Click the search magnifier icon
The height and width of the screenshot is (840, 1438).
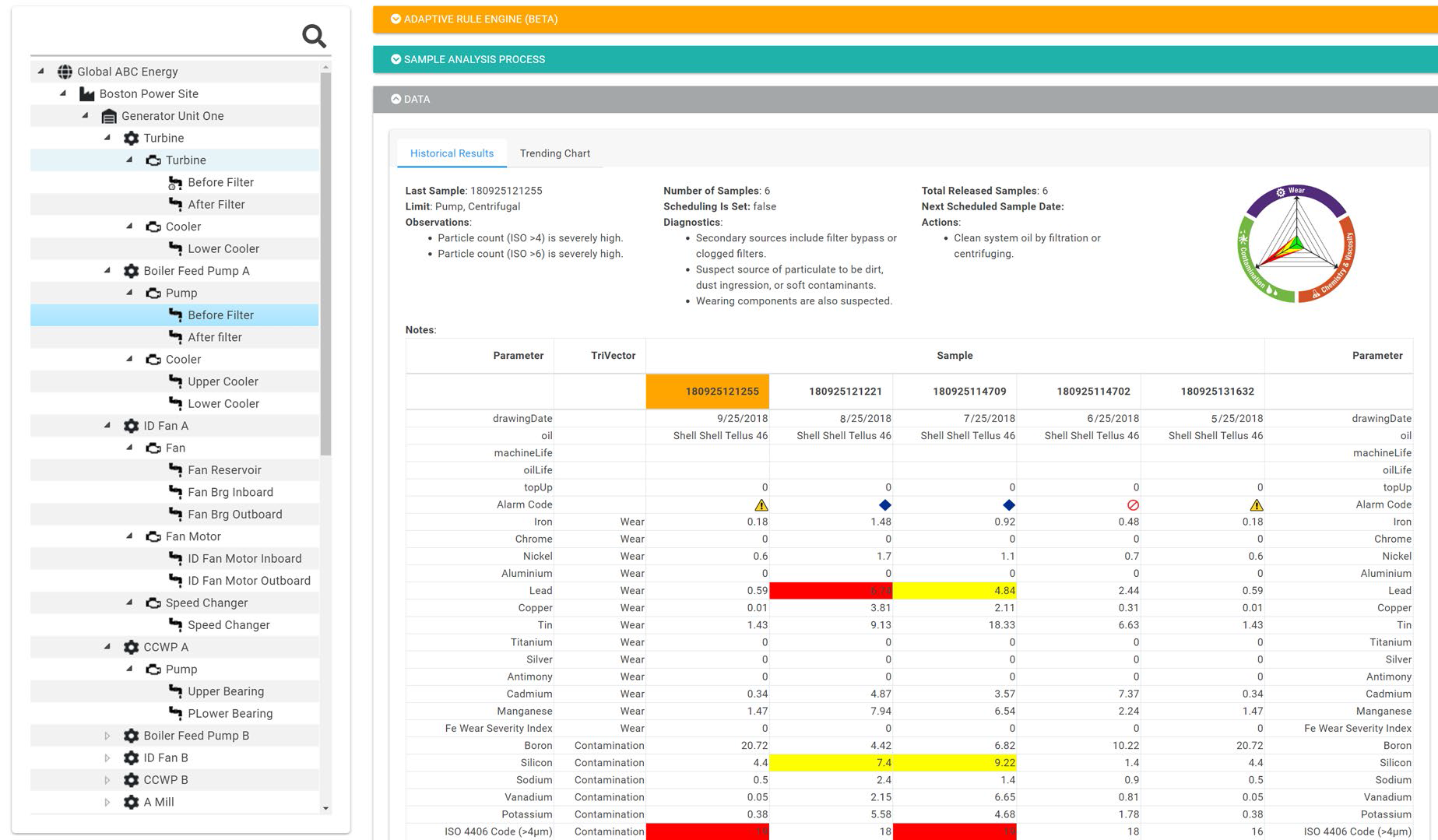[314, 36]
